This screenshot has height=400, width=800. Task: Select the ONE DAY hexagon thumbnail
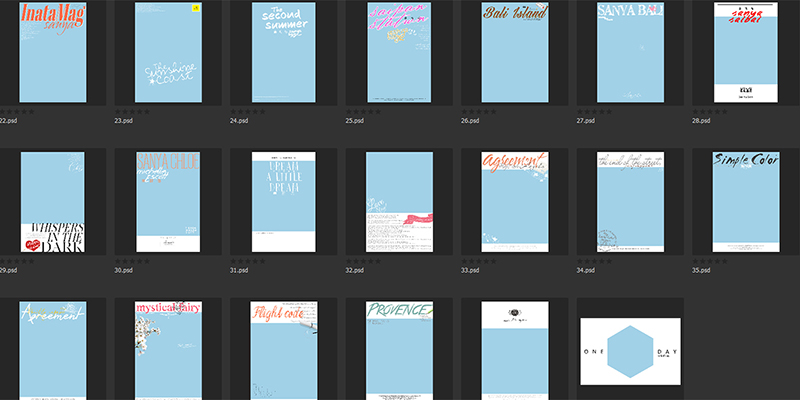click(x=631, y=352)
